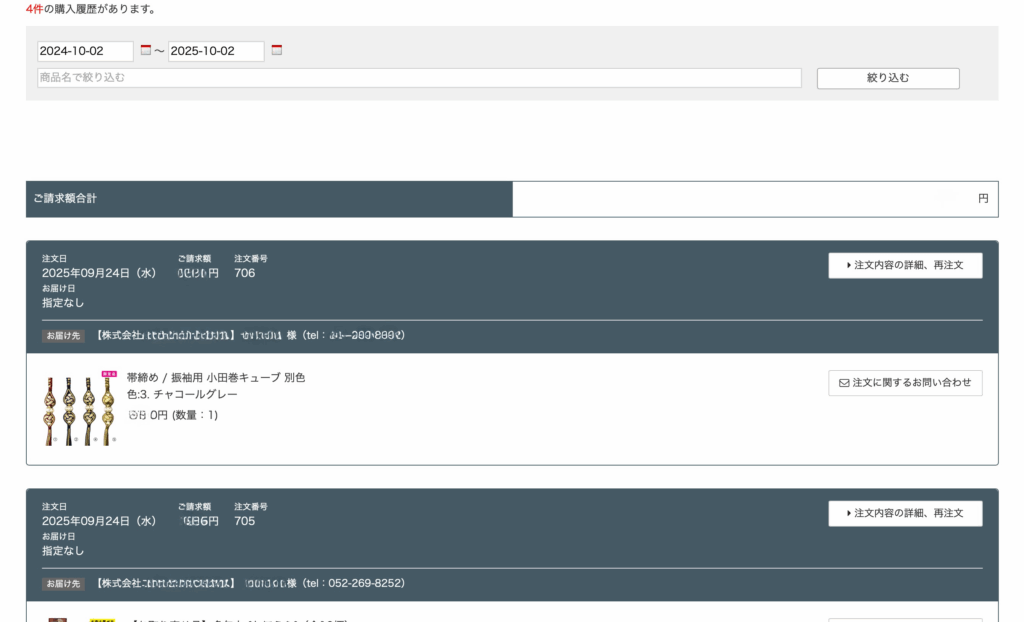Open the obijime product thumbnail image
The height and width of the screenshot is (622, 1024).
click(x=79, y=411)
